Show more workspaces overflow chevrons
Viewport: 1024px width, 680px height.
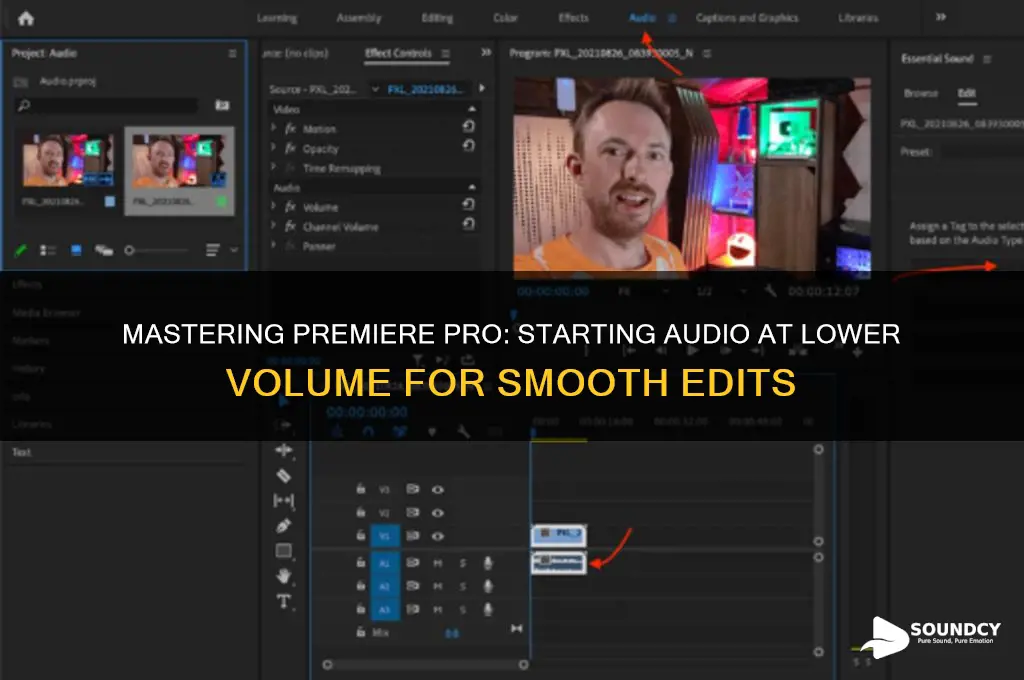point(940,17)
